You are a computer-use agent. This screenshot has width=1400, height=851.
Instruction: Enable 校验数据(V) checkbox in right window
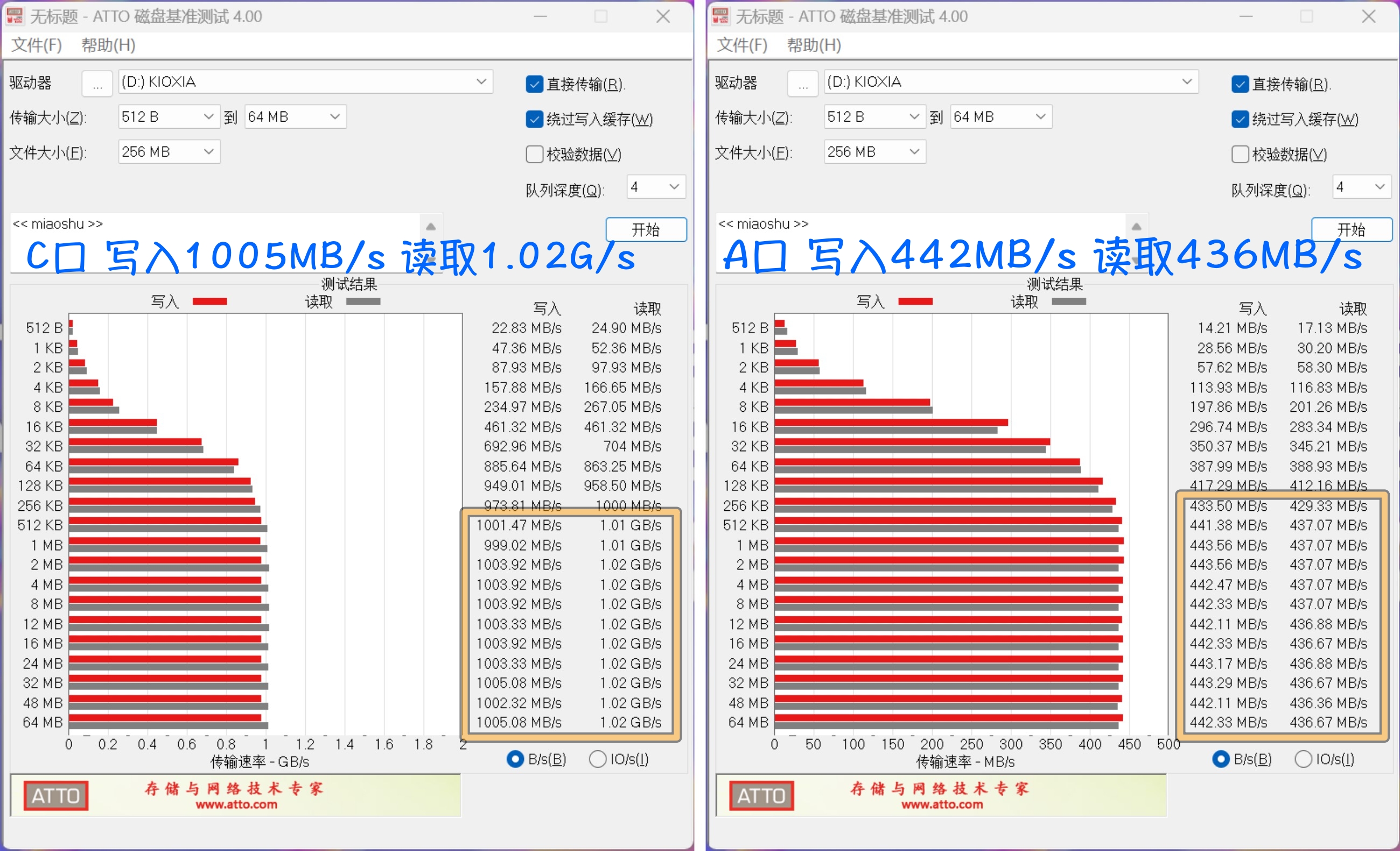coord(1240,154)
